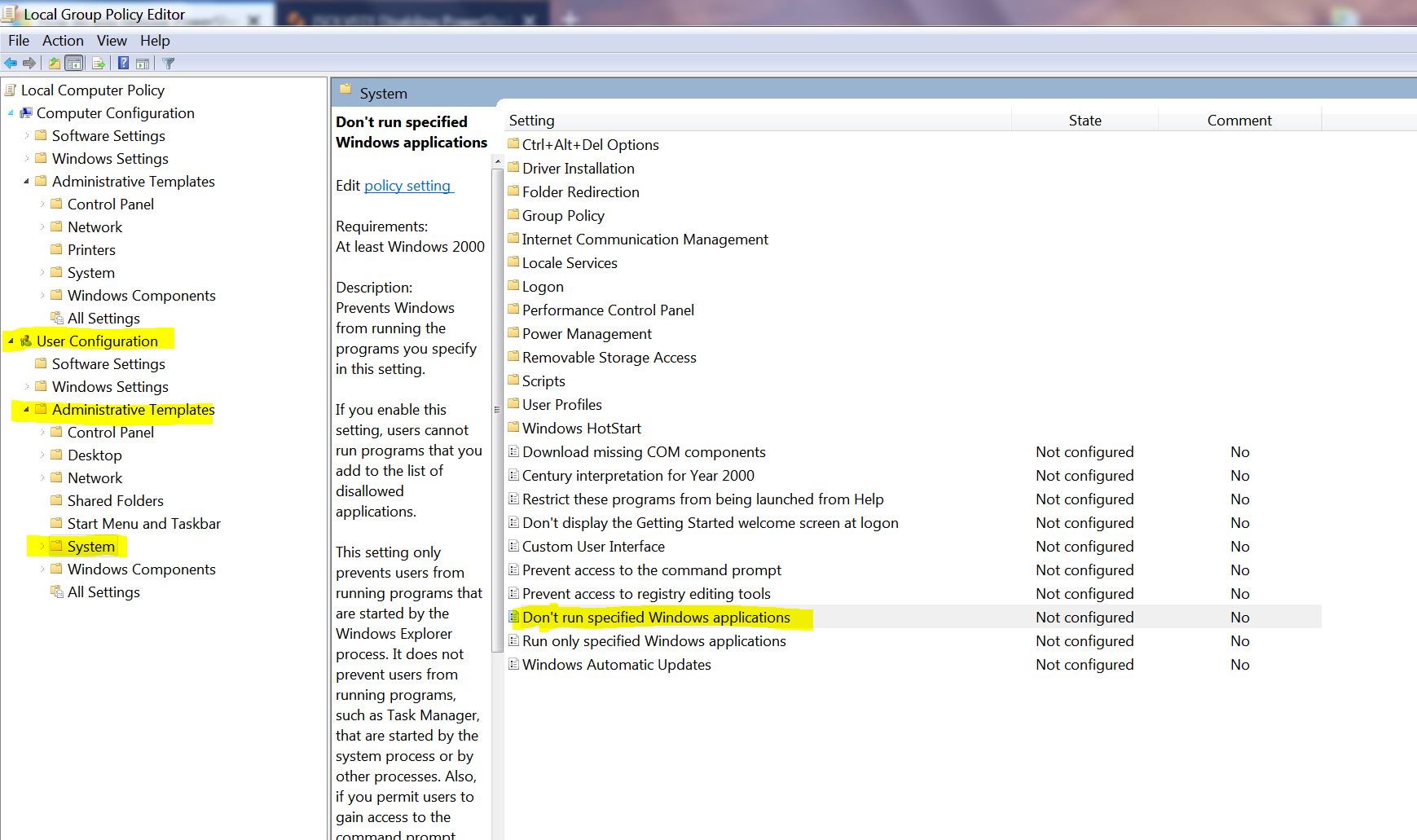Select the highlighted System node in the tree
The image size is (1417, 840).
(x=90, y=546)
